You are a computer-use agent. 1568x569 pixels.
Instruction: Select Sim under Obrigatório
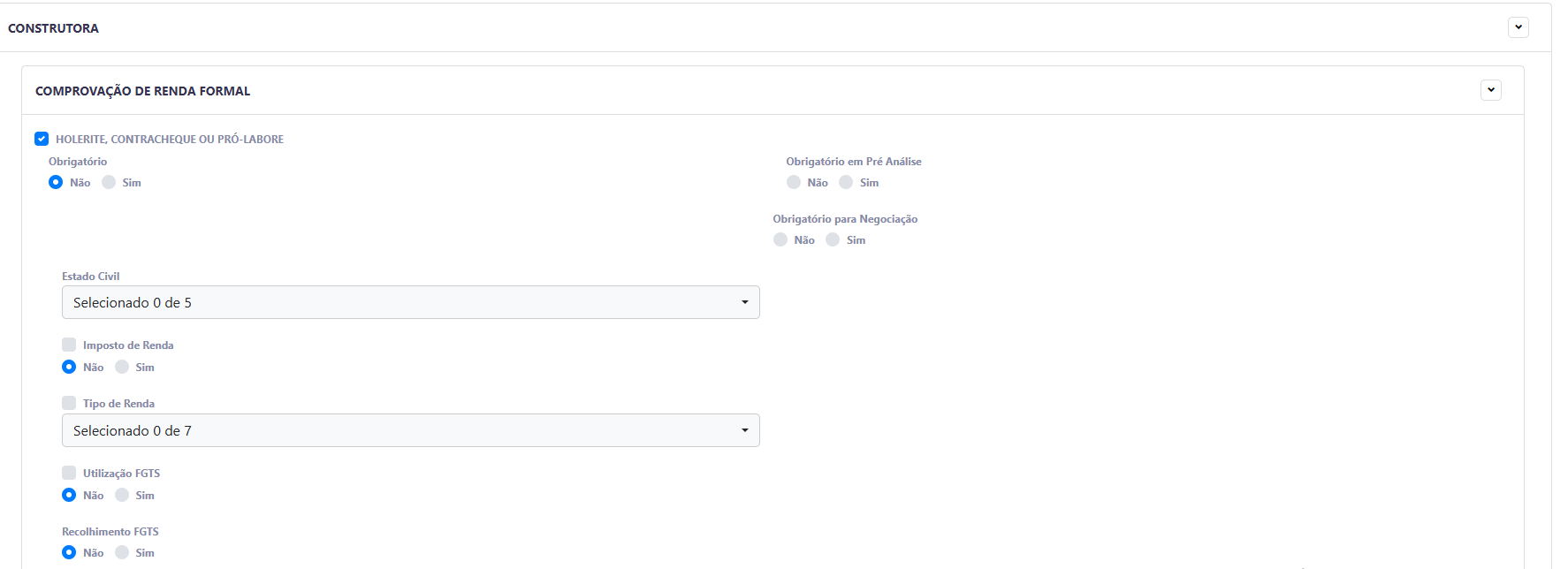(109, 182)
